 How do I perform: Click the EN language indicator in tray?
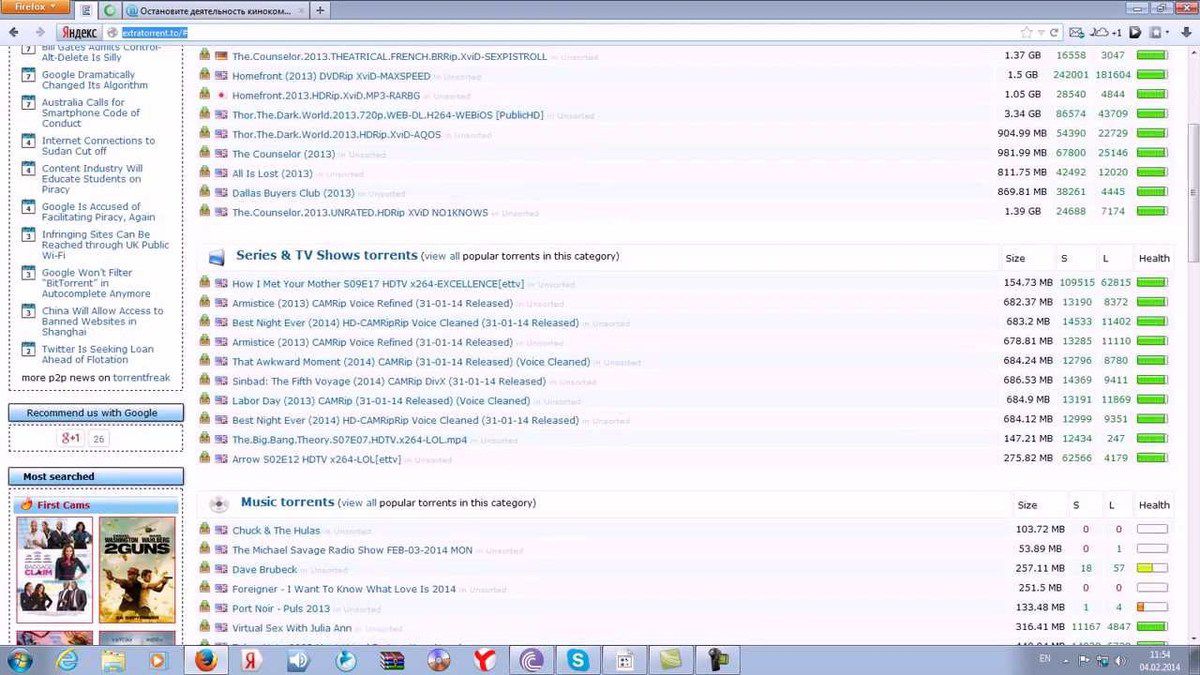point(1045,659)
